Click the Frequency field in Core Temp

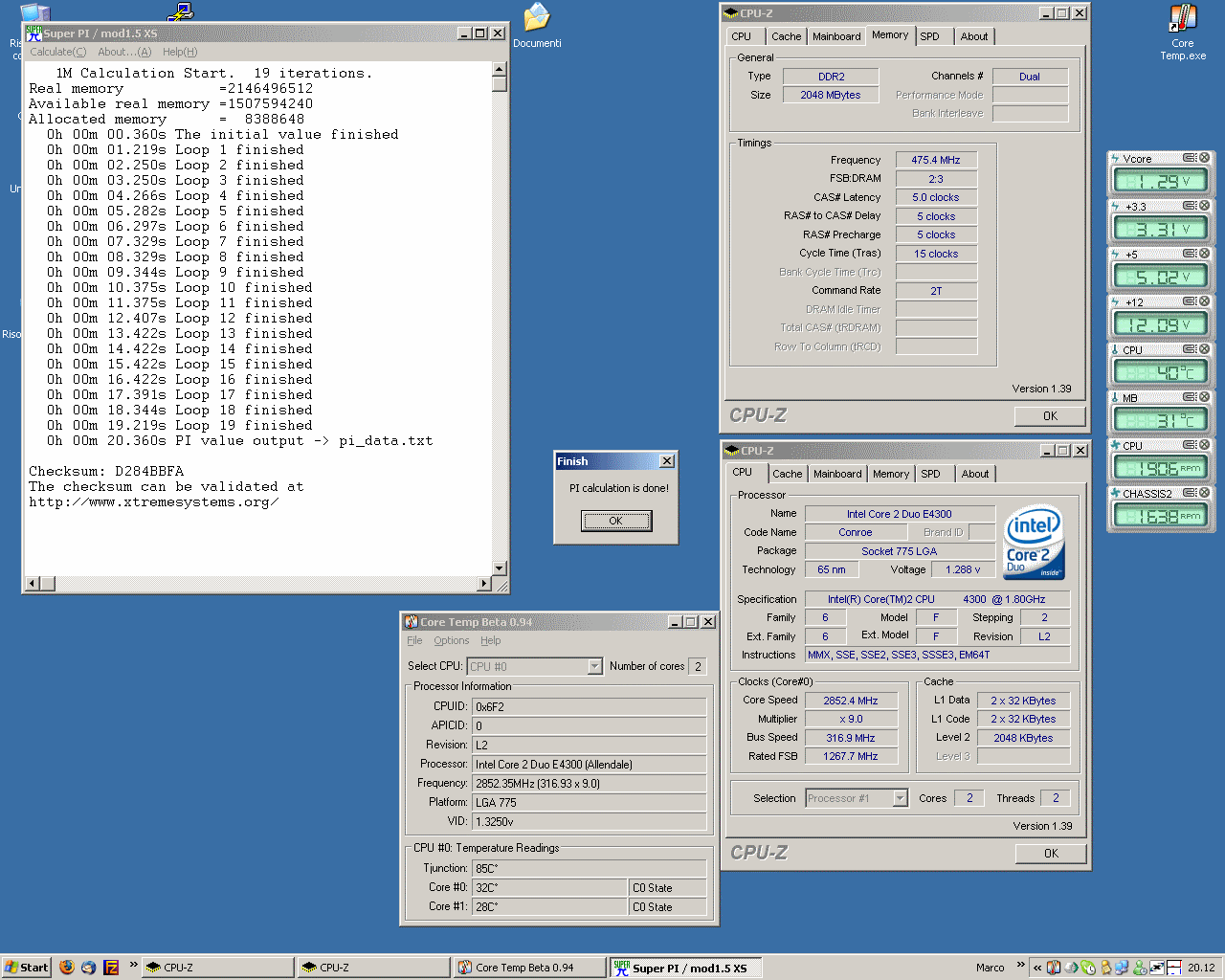(590, 783)
